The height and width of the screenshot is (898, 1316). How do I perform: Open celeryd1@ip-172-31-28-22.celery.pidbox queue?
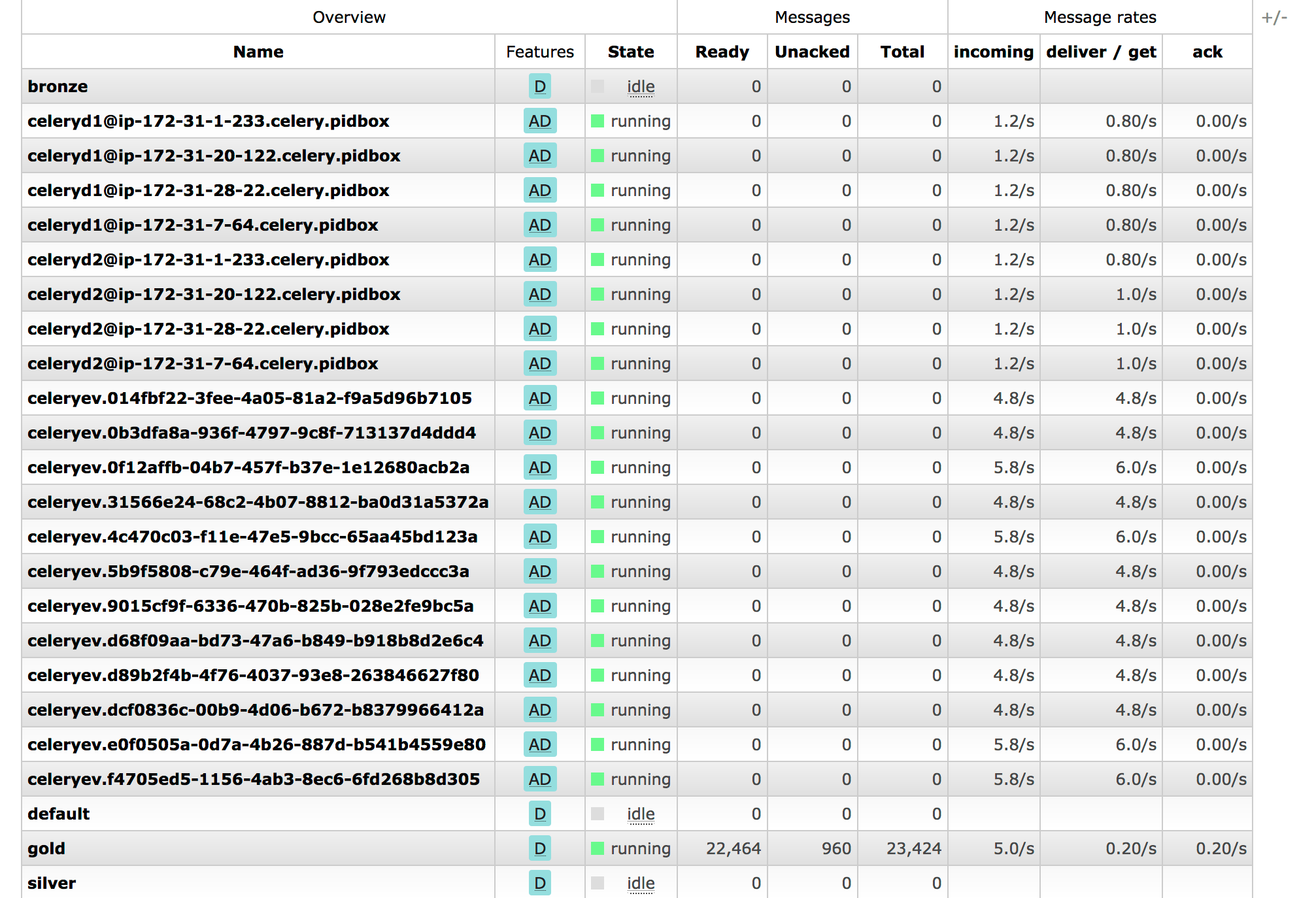click(209, 190)
